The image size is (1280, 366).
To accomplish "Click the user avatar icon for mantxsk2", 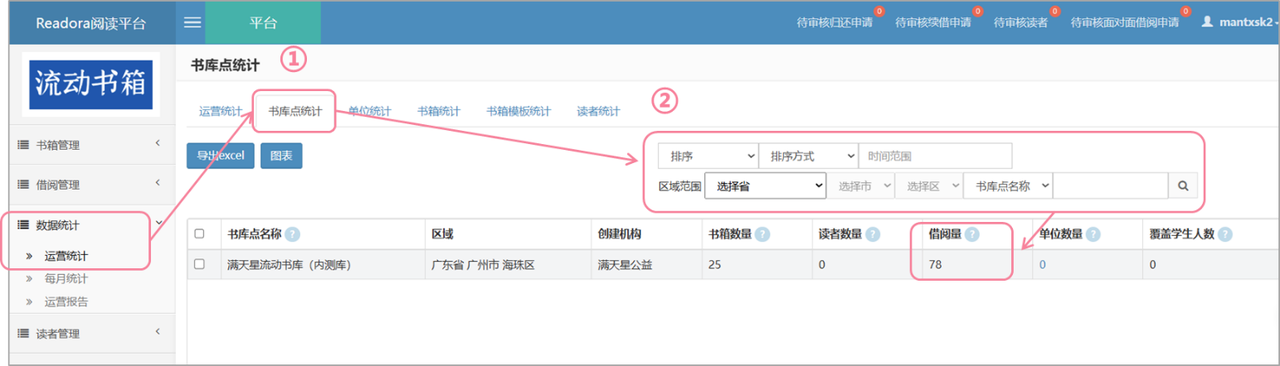I will (1207, 21).
